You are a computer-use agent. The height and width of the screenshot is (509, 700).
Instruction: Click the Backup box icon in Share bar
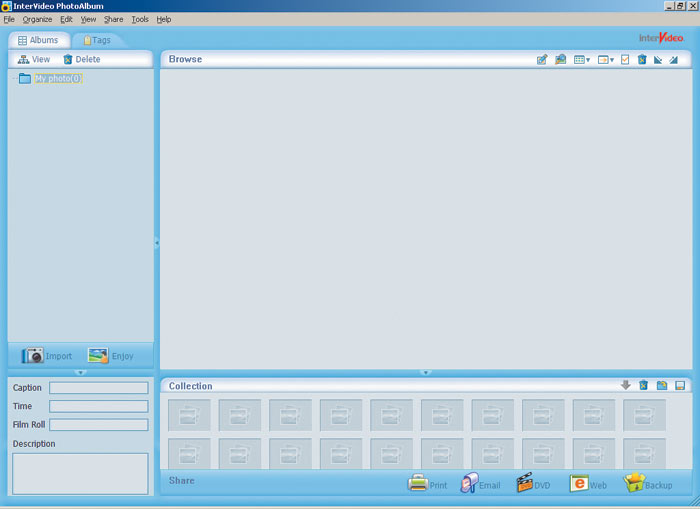tap(634, 483)
